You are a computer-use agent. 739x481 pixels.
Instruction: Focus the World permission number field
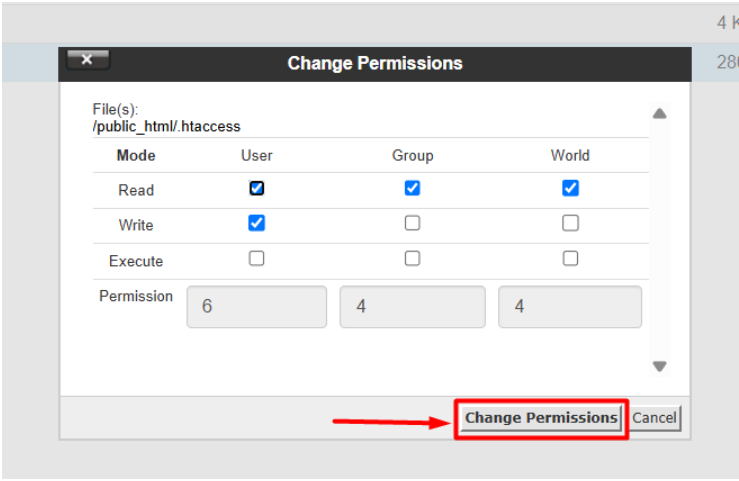(x=570, y=307)
